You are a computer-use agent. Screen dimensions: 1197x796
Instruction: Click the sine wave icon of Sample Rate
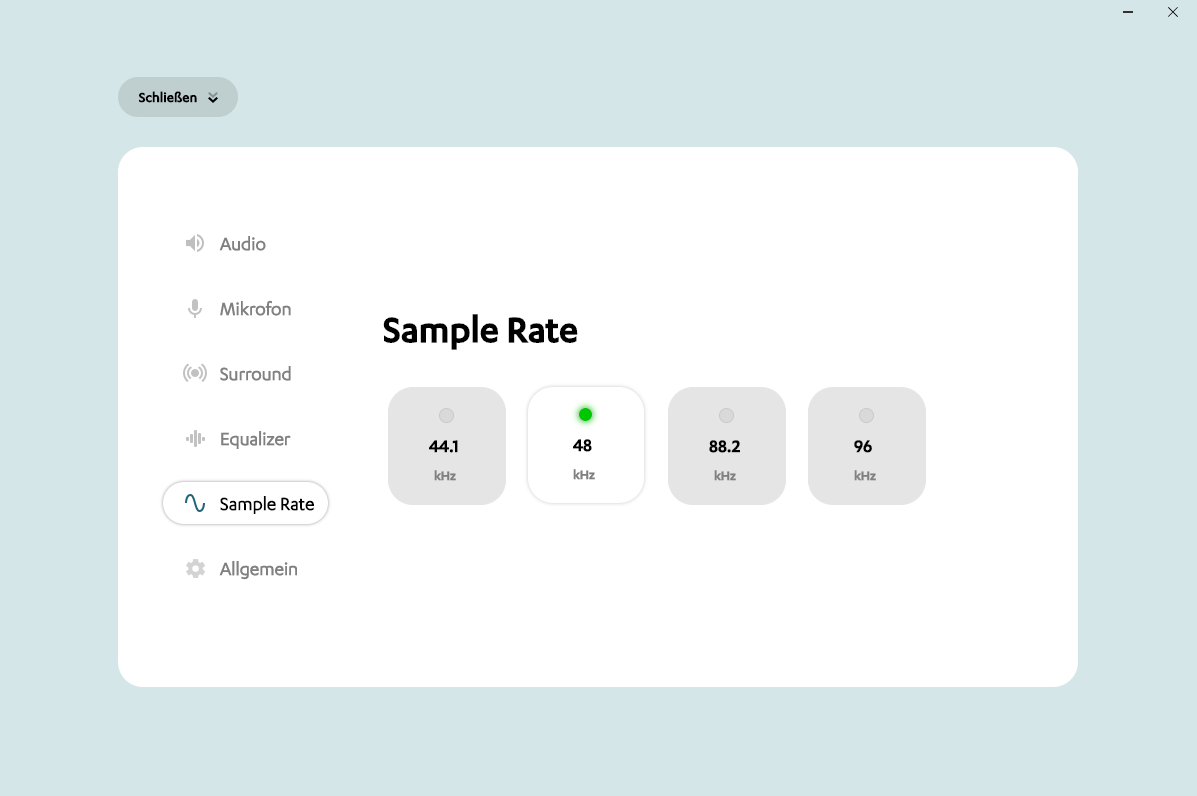[195, 503]
